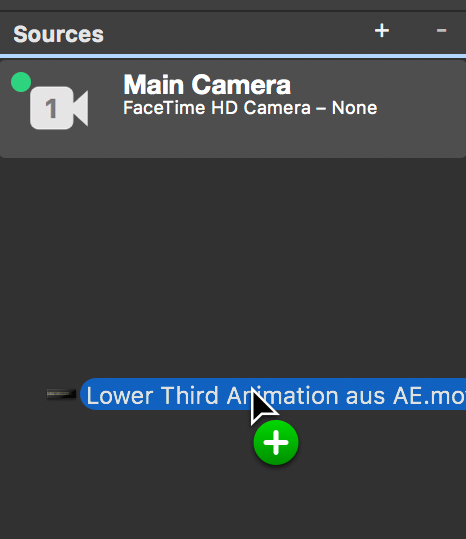466x539 pixels.
Task: Click the triangular lens part of the camera icon
Action: pyautogui.click(x=81, y=108)
